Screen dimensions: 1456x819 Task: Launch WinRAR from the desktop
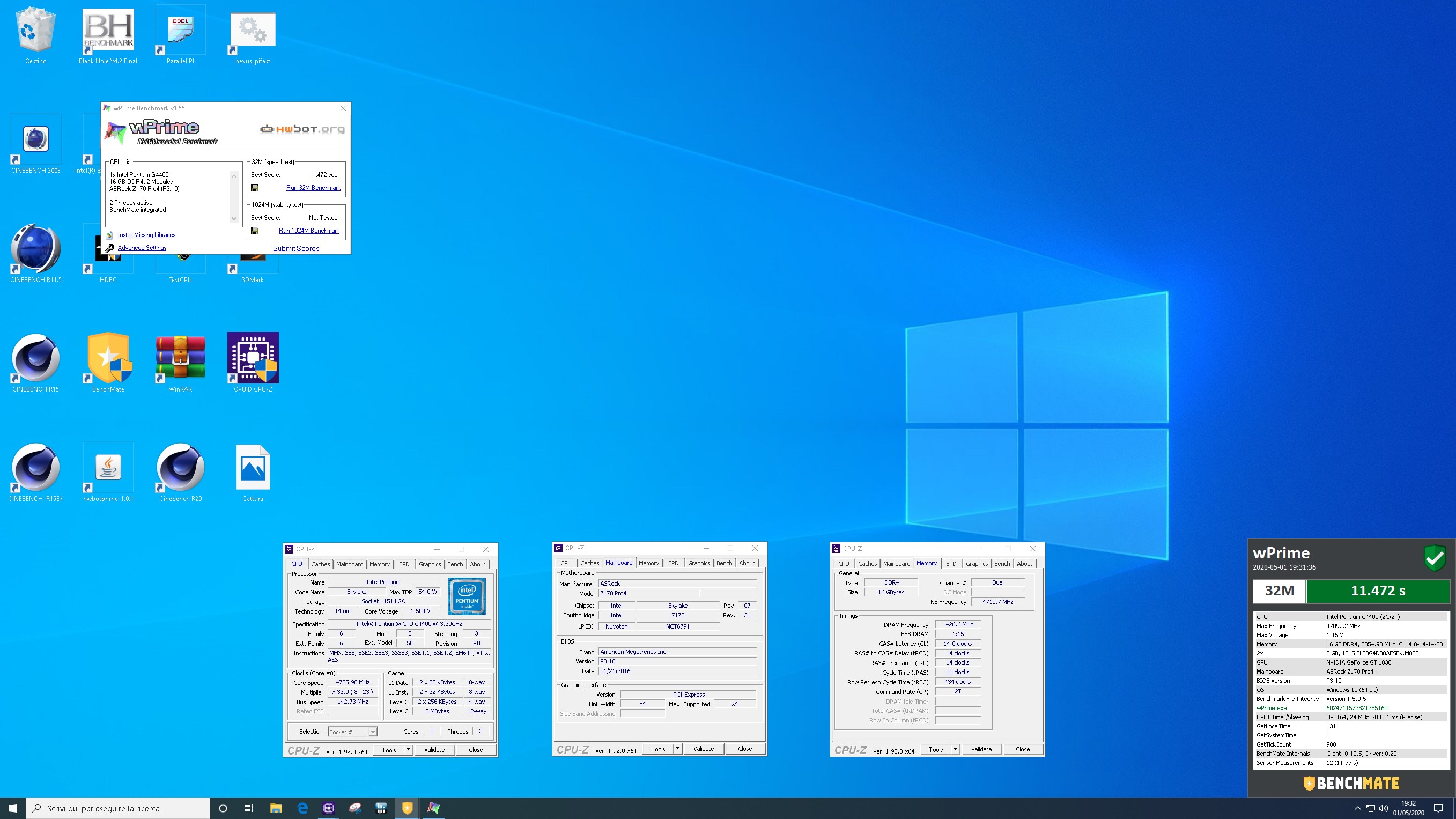[x=180, y=363]
